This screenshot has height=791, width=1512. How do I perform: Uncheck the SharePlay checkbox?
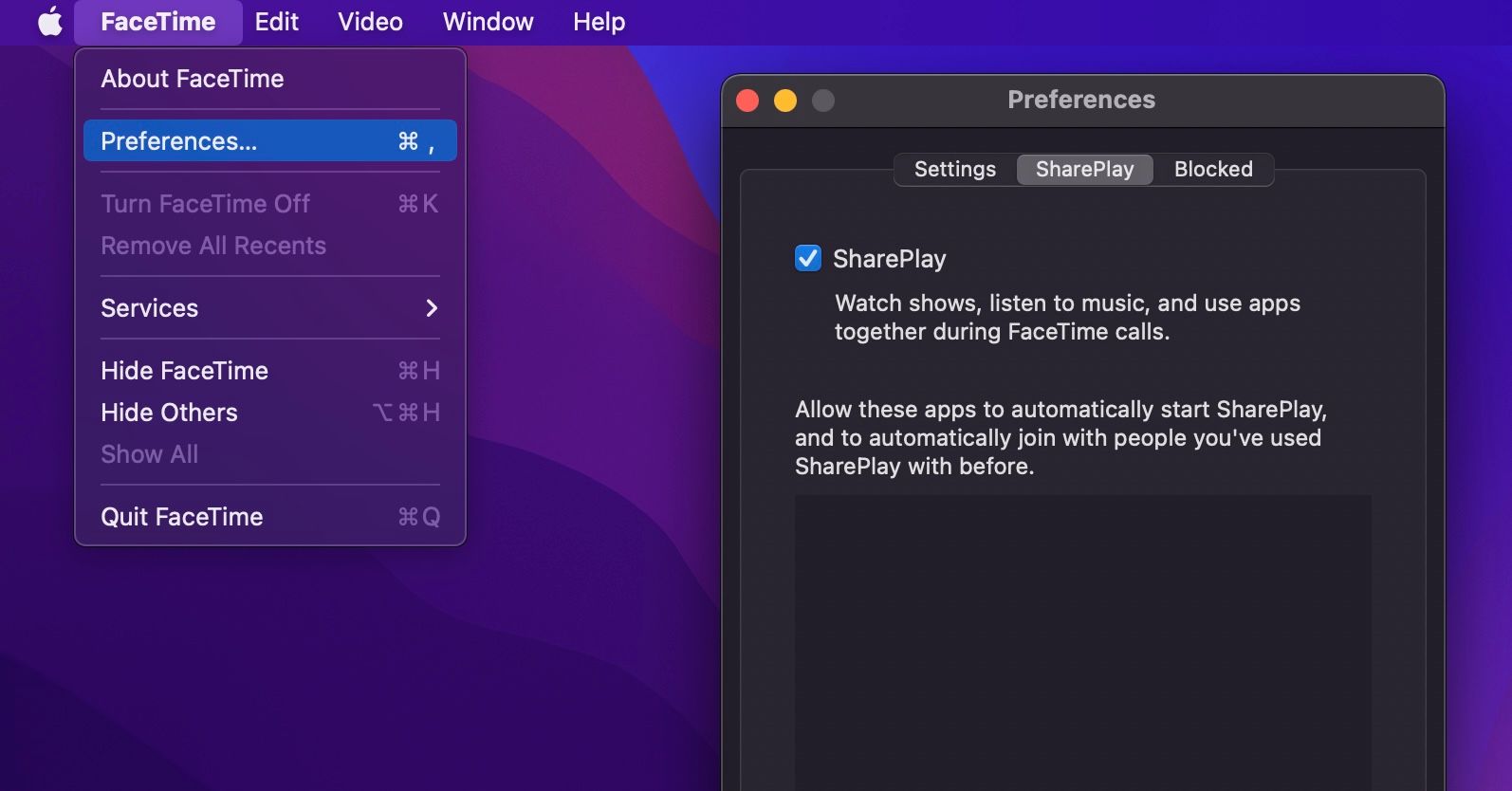(808, 258)
